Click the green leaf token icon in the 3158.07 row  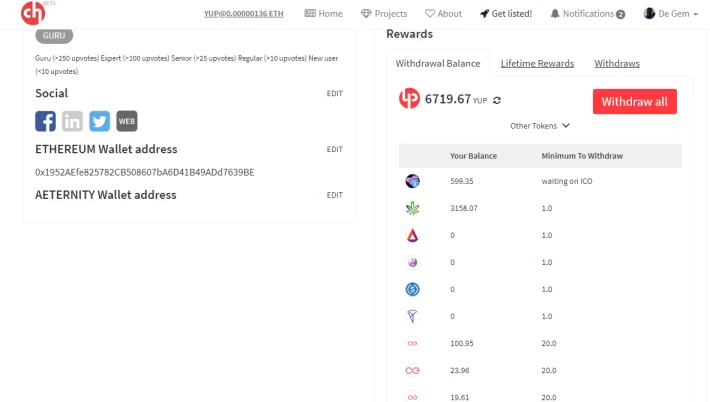[413, 208]
